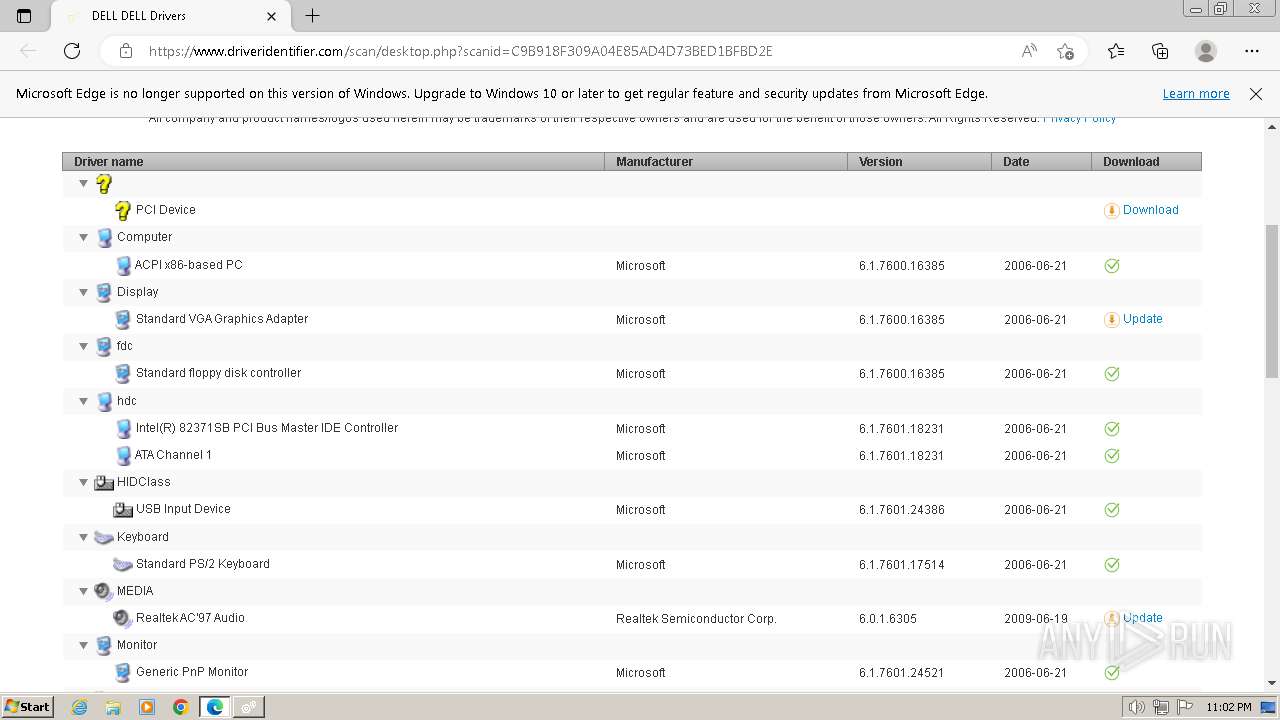This screenshot has width=1280, height=720.
Task: Download the PCI Device driver
Action: [x=1150, y=210]
